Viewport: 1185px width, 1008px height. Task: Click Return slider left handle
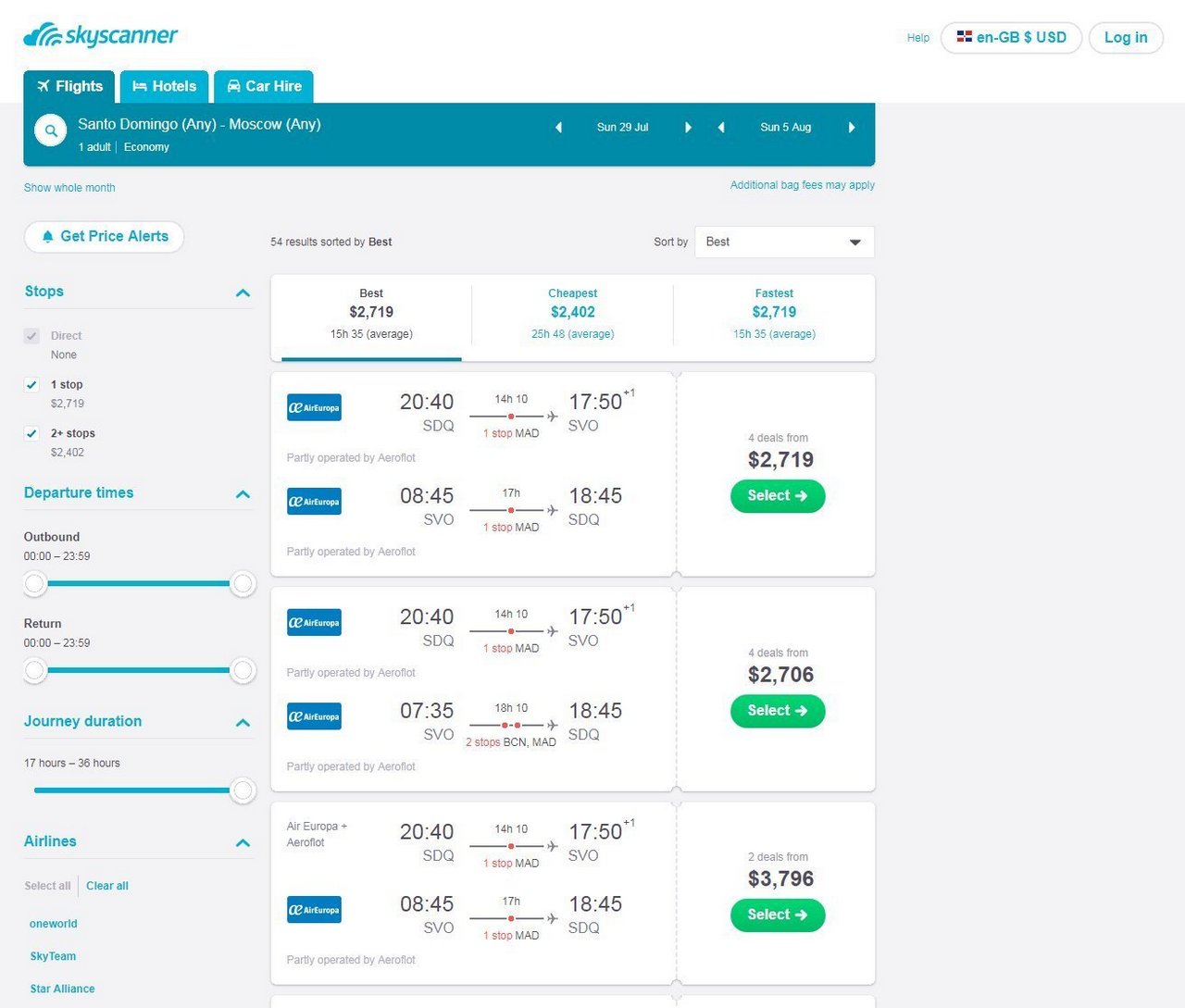pyautogui.click(x=35, y=670)
